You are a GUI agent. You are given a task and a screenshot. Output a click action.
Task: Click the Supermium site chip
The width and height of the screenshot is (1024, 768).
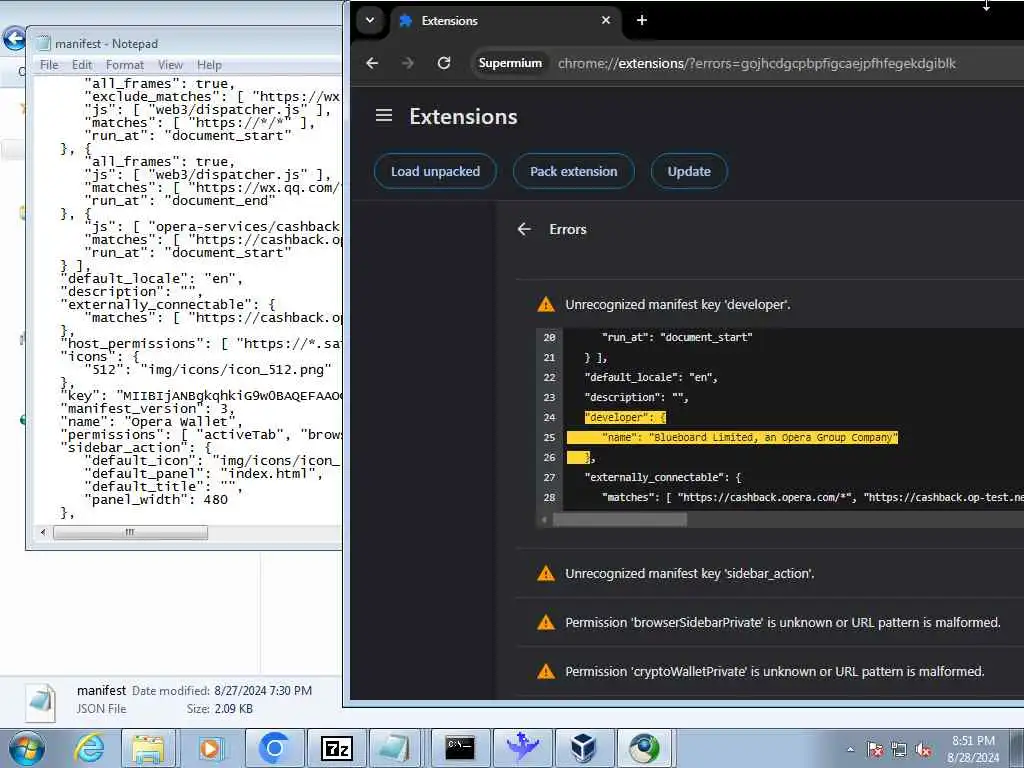pyautogui.click(x=510, y=63)
